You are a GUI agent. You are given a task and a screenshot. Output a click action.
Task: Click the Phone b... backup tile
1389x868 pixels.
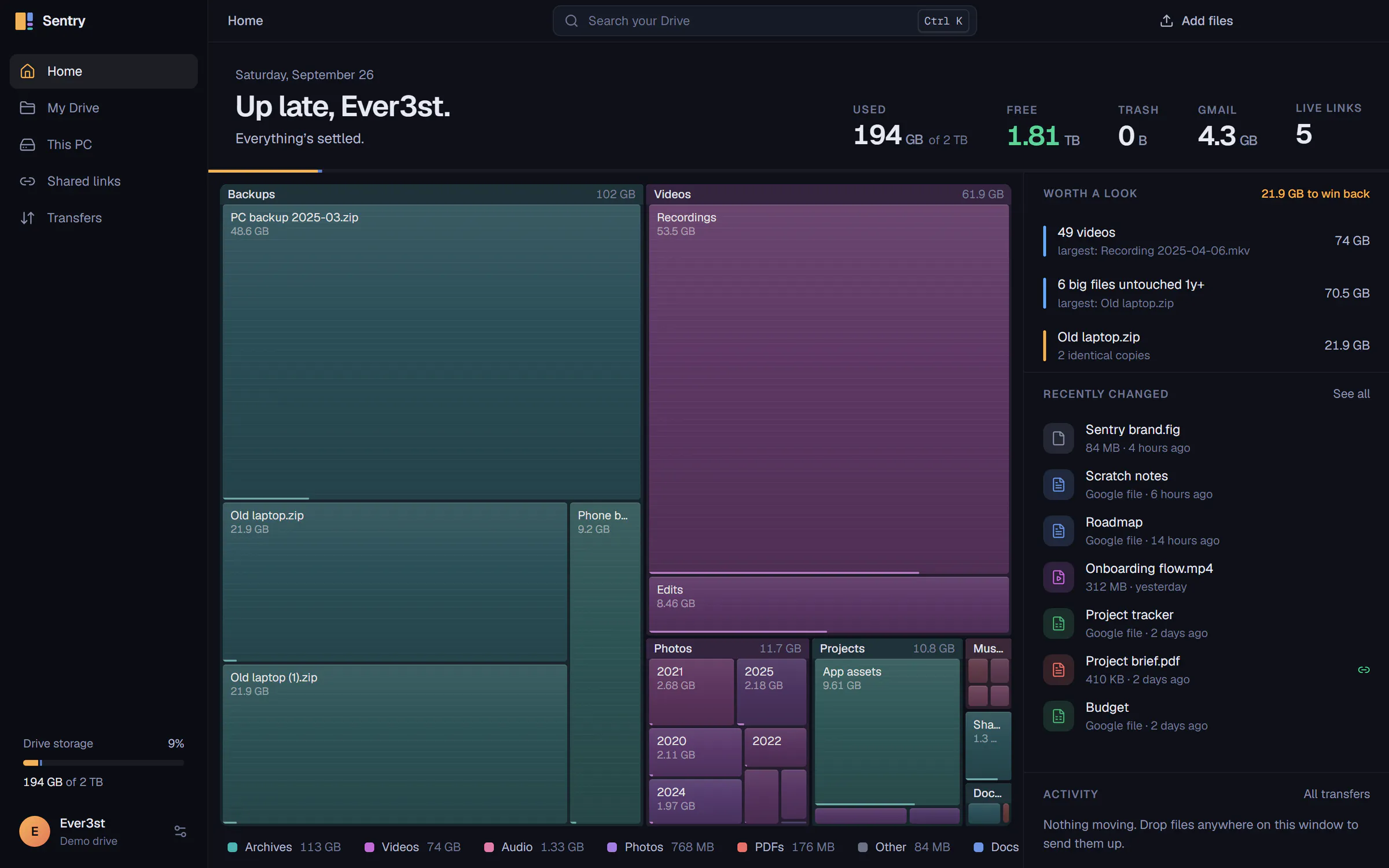point(605,663)
